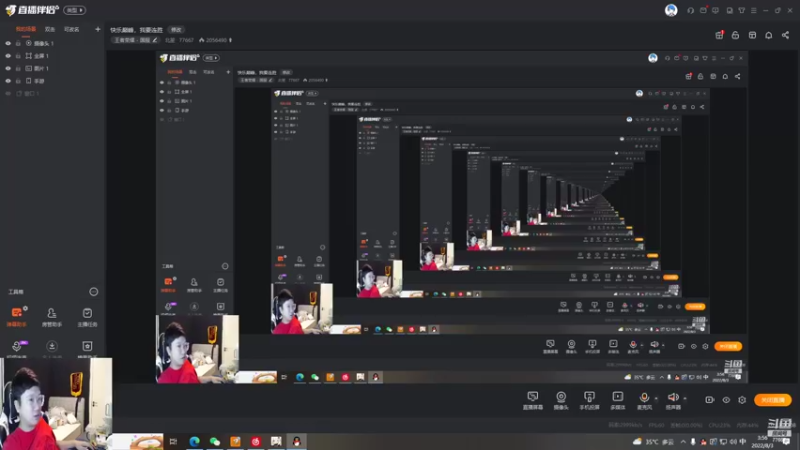Image resolution: width=800 pixels, height=450 pixels.
Task: Collapse the outermost toolbox with minus circle
Action: 93,292
